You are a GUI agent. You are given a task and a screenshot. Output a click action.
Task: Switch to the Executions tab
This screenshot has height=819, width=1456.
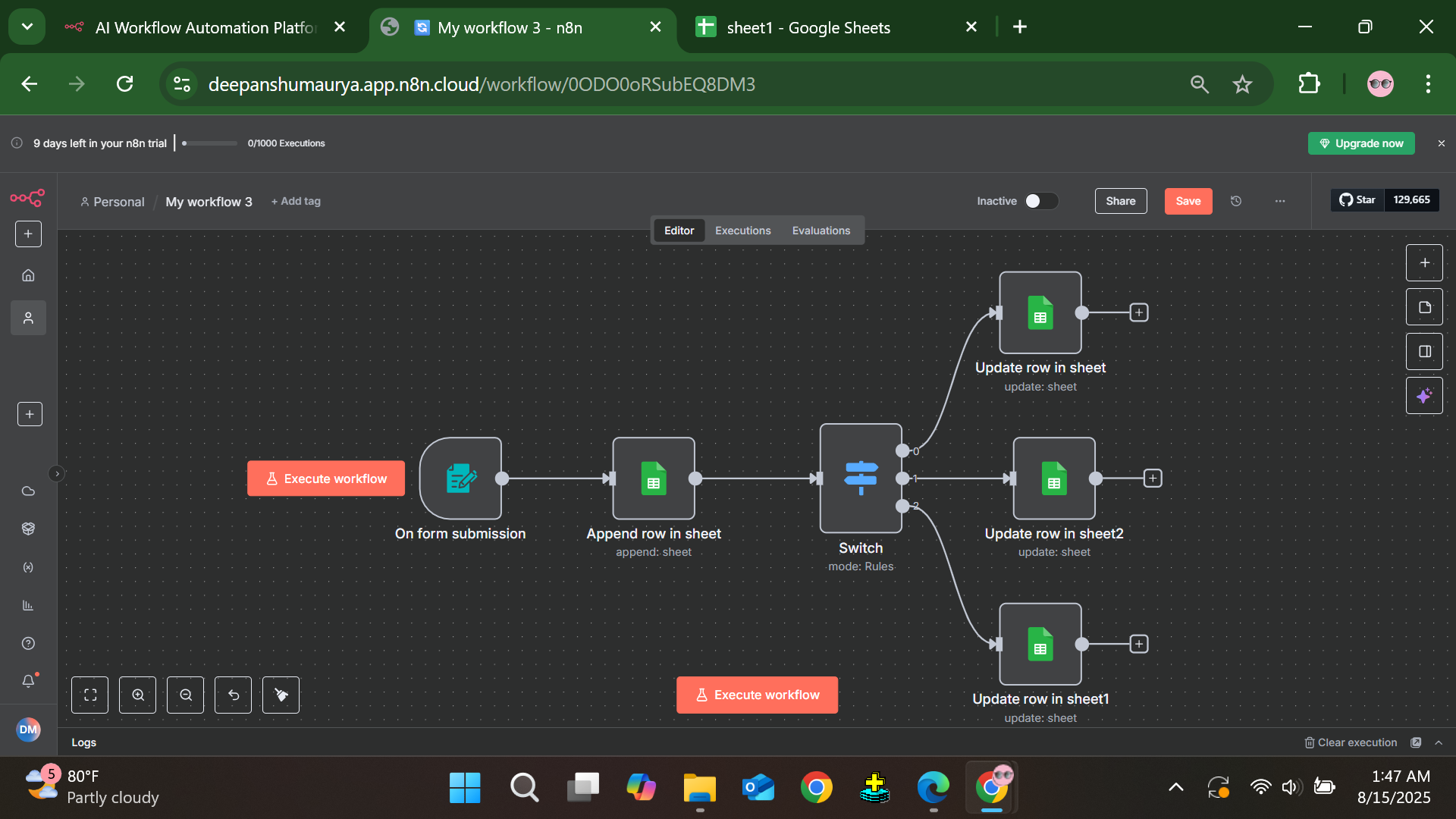(742, 230)
